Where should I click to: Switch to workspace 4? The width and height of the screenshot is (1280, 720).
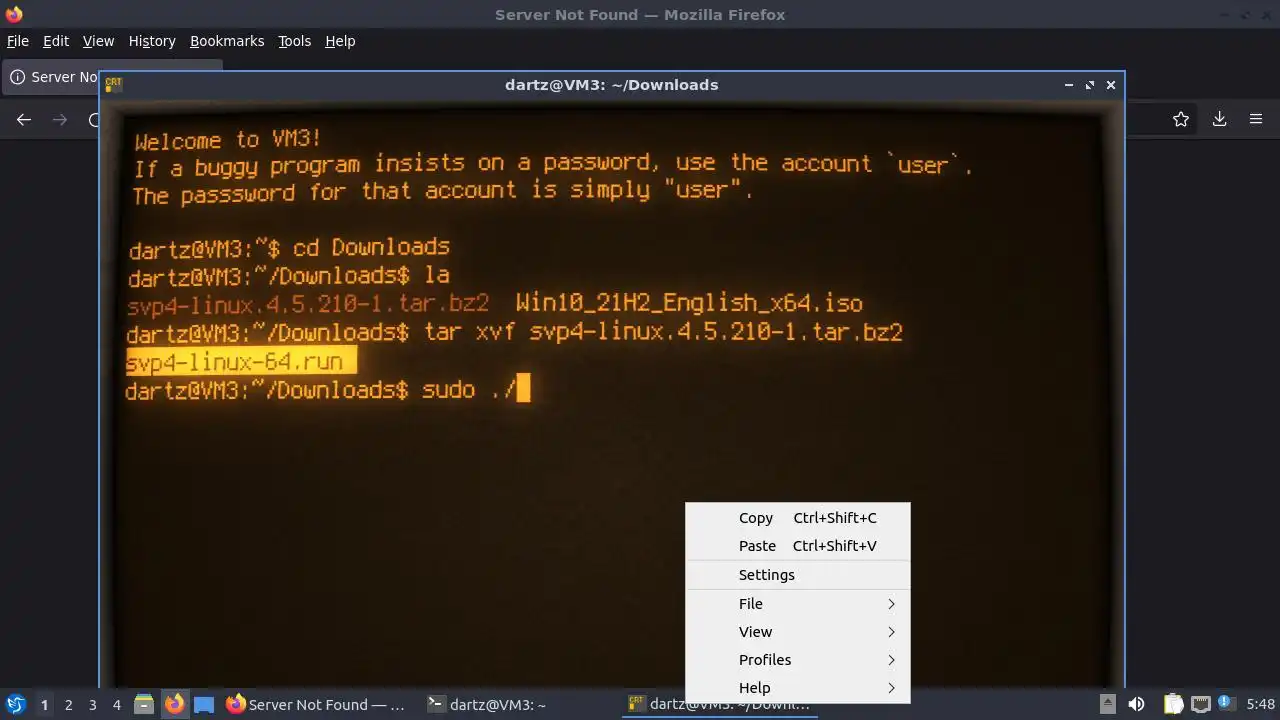pyautogui.click(x=116, y=705)
